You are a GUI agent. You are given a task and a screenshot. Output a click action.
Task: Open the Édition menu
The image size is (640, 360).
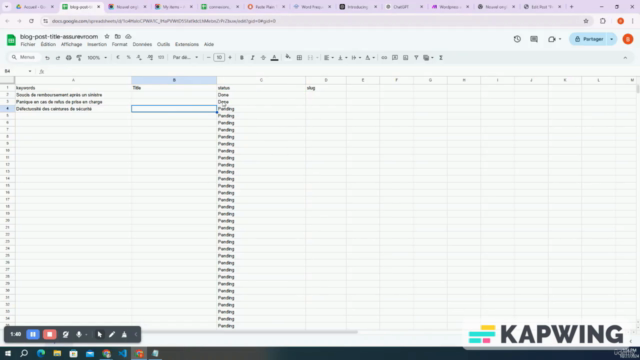48,44
